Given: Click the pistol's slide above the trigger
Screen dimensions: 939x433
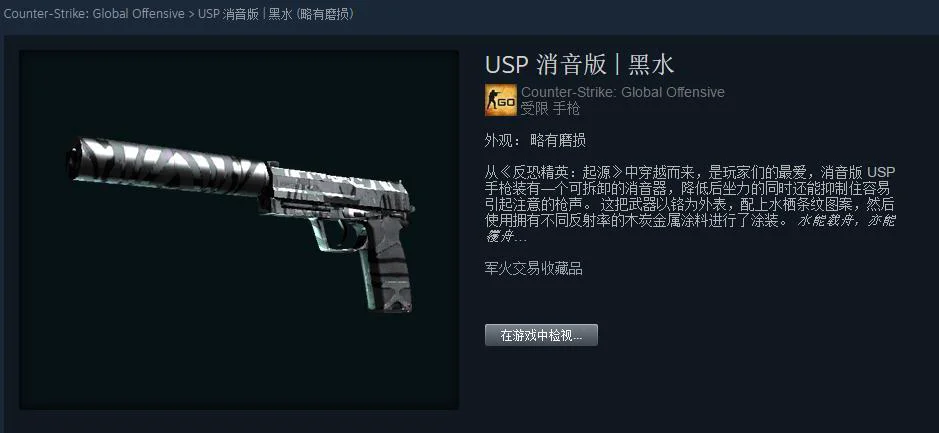Looking at the screenshot, I should click(x=340, y=192).
